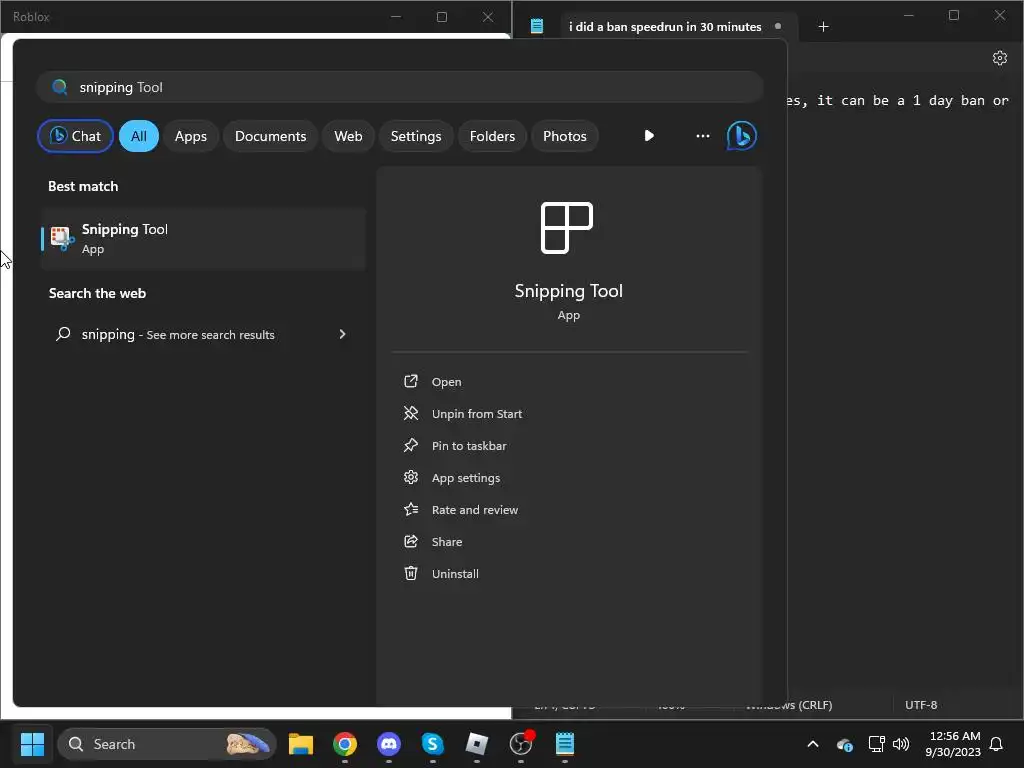Choose Rate and review

coord(475,510)
